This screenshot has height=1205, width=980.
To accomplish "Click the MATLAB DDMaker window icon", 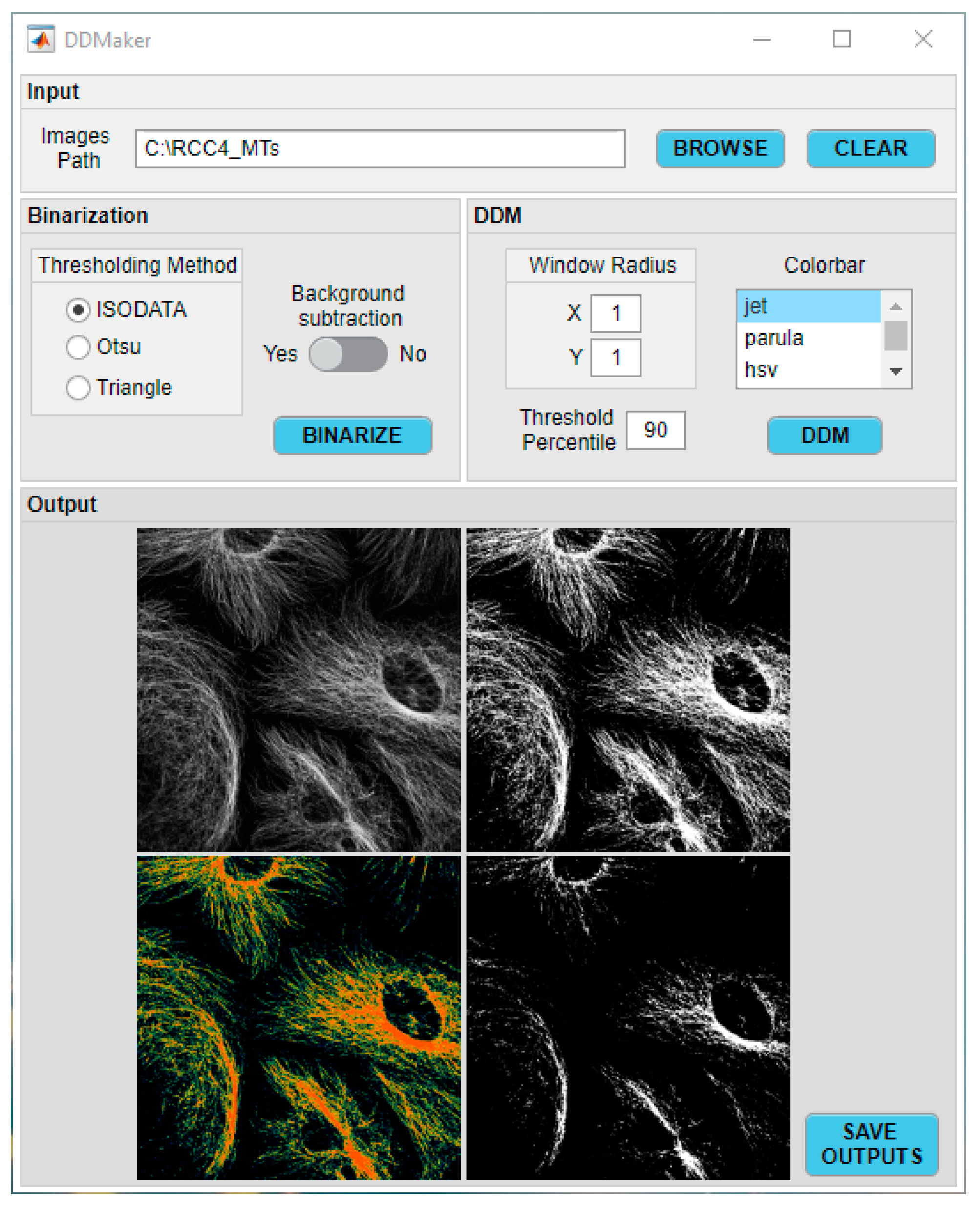I will pos(41,40).
